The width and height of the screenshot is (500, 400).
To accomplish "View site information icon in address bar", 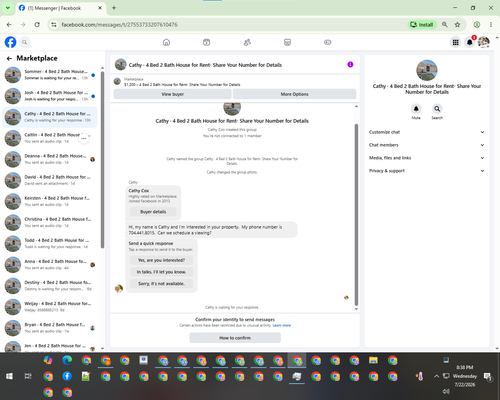I will pos(54,25).
